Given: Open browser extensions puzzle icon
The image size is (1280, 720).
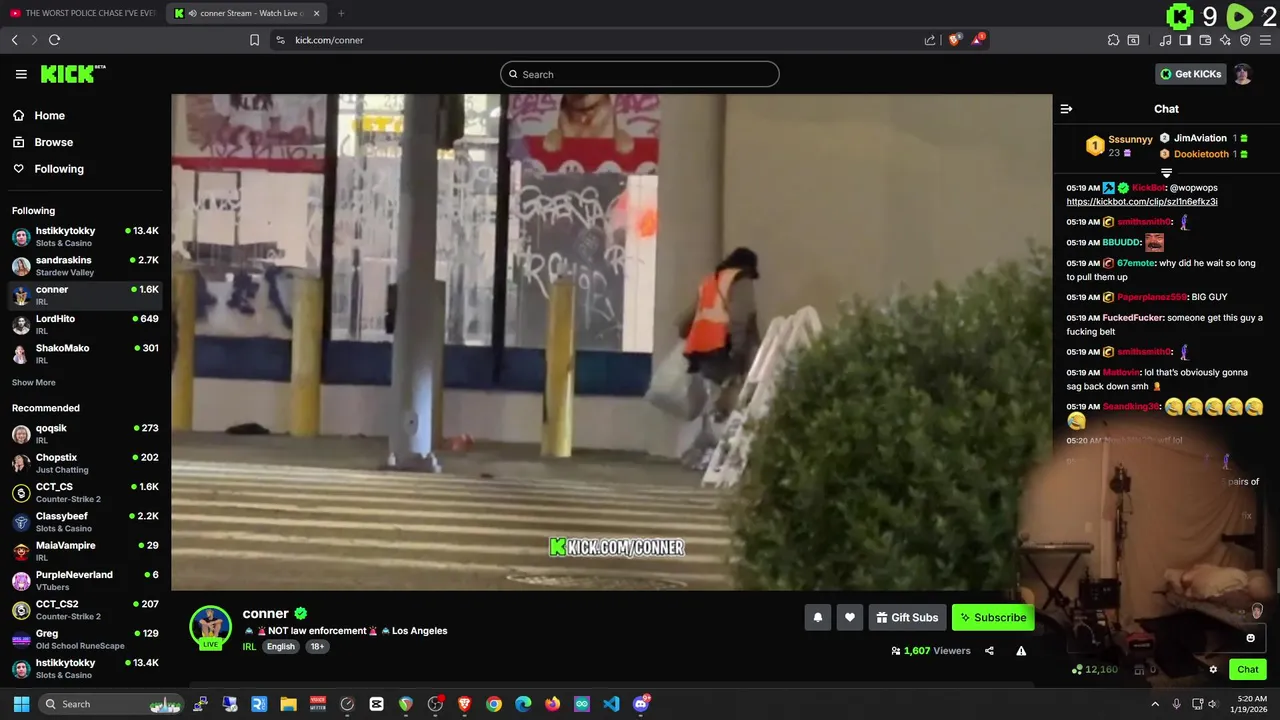Looking at the screenshot, I should 1113,40.
